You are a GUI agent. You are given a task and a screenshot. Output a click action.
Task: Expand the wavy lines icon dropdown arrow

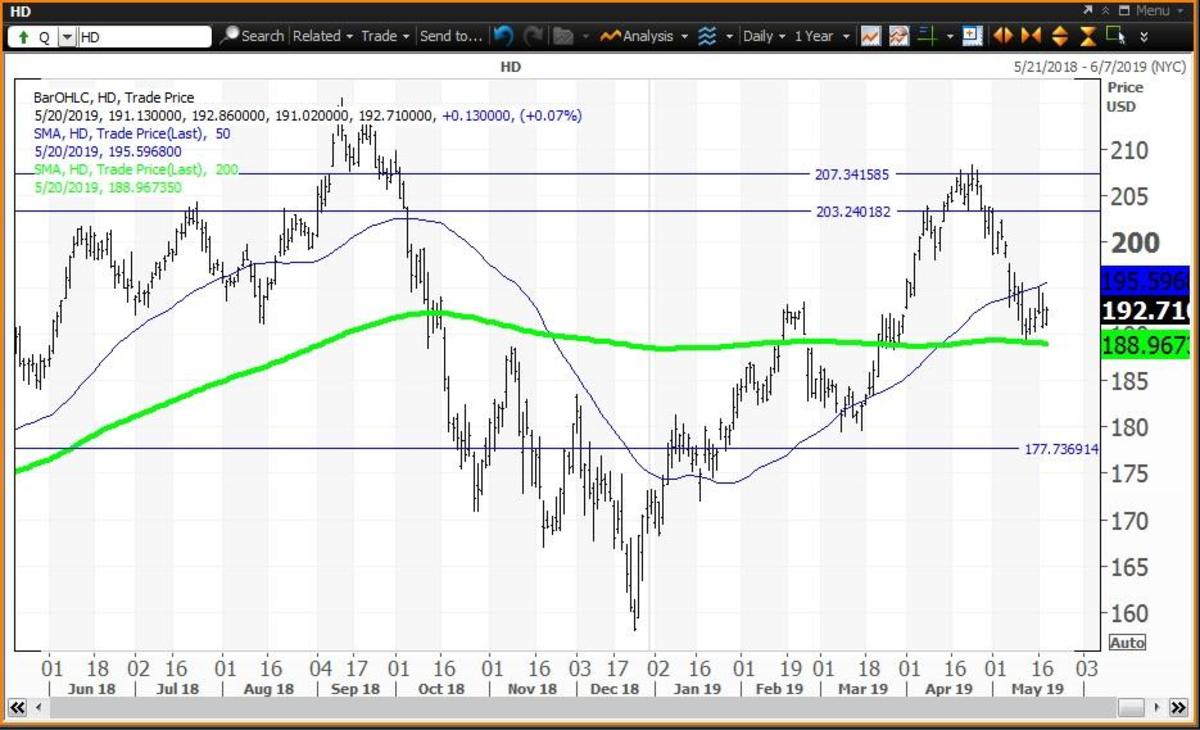point(727,37)
